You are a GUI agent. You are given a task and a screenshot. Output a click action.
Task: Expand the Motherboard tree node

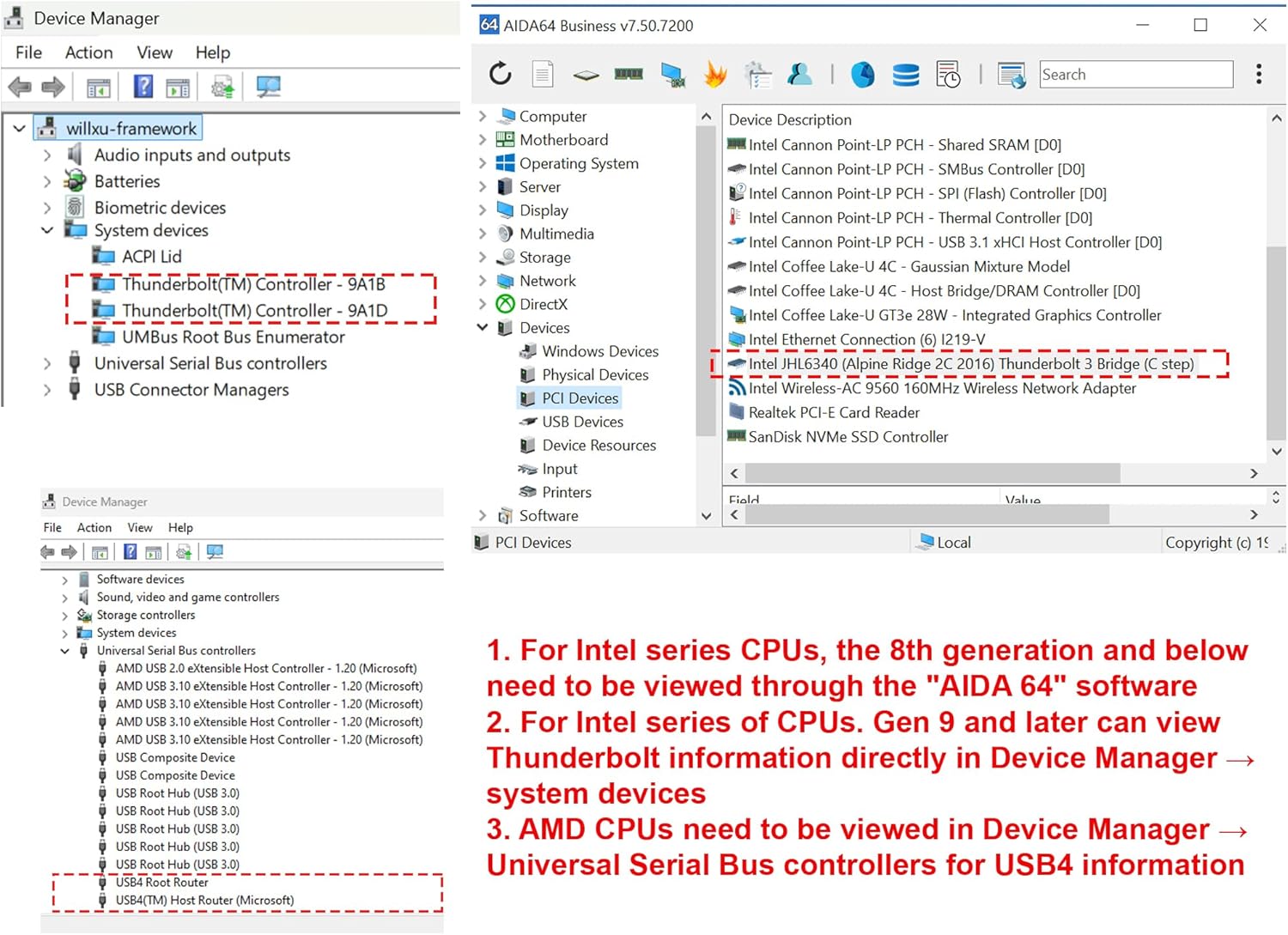pos(483,140)
